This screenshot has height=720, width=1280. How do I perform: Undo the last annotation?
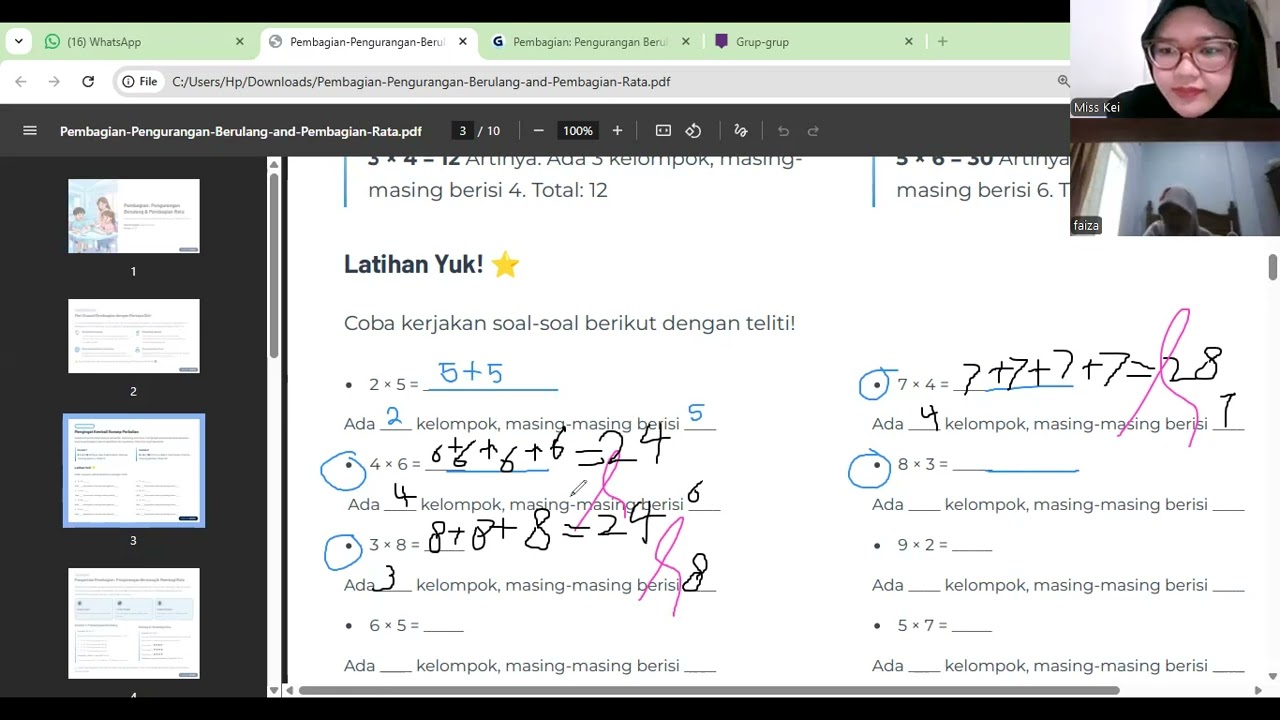(783, 131)
